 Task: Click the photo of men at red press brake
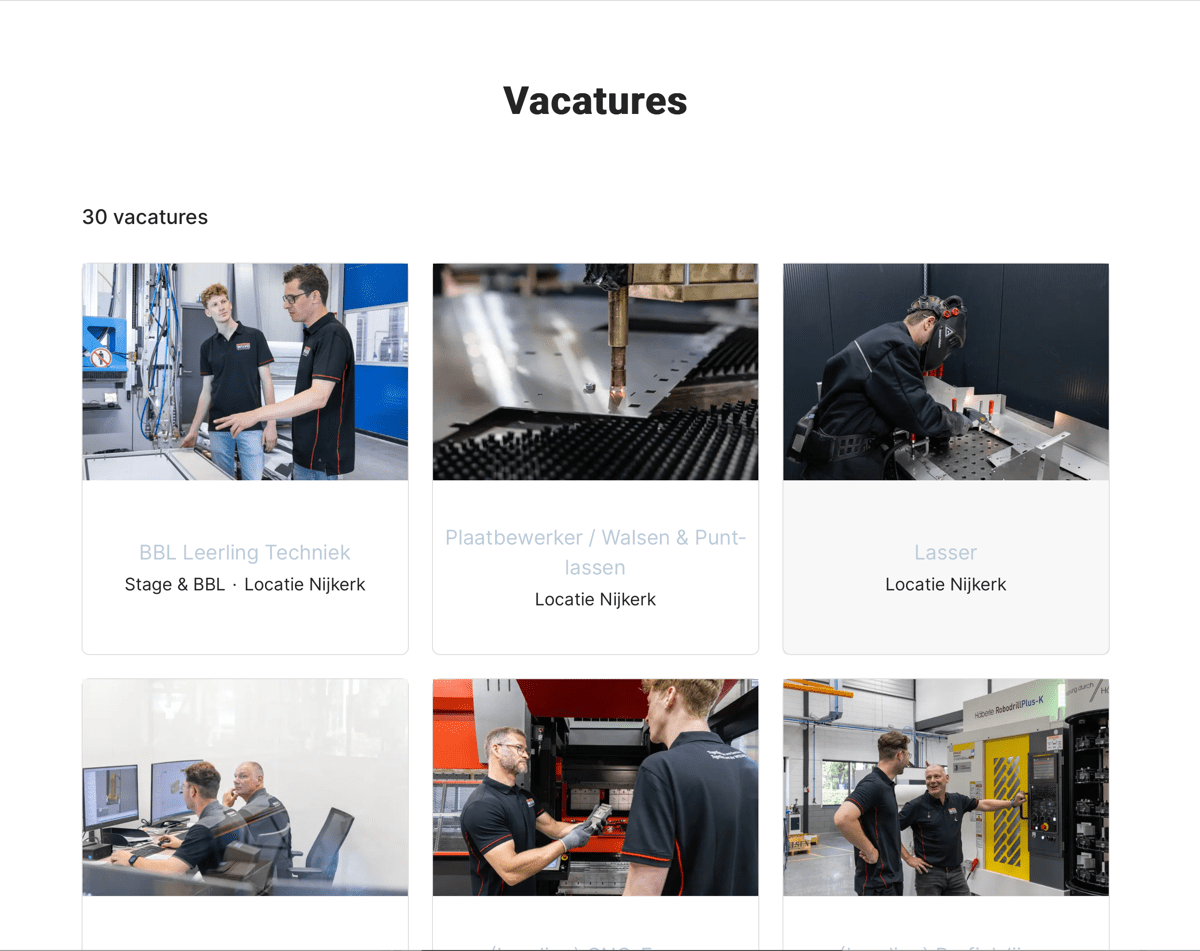coord(595,788)
